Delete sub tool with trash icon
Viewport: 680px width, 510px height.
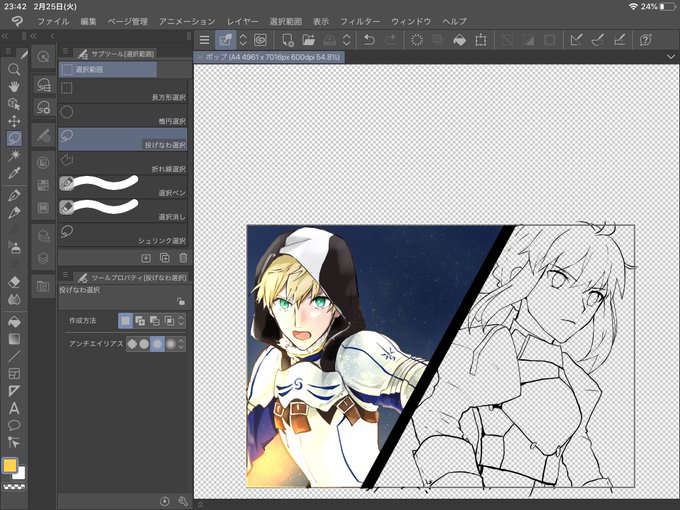(183, 258)
